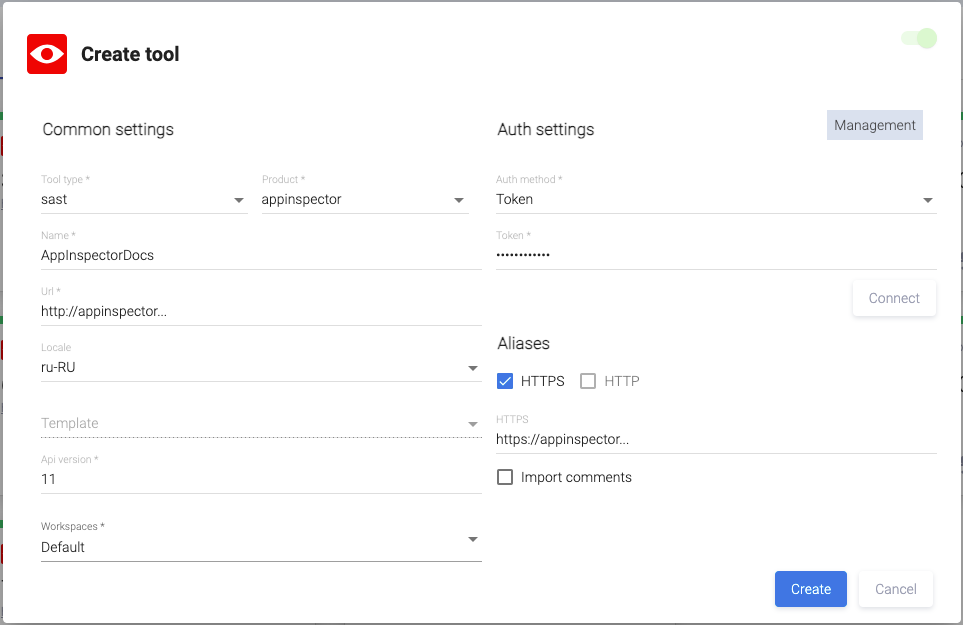The image size is (963, 625).
Task: Click the HTTPS alias URL field
Action: [x=715, y=440]
